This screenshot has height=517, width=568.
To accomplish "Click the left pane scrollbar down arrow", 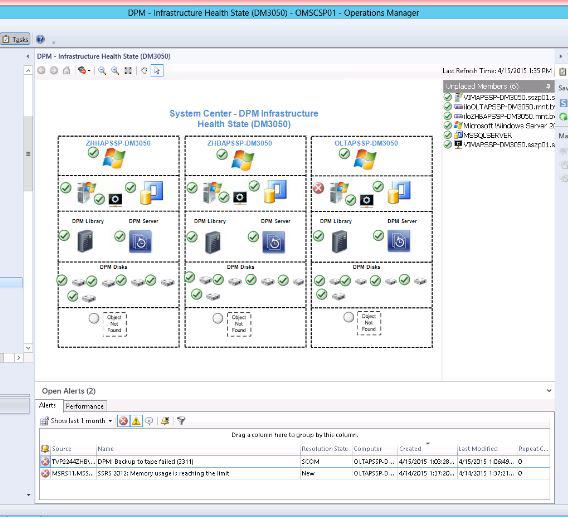I will (28, 348).
